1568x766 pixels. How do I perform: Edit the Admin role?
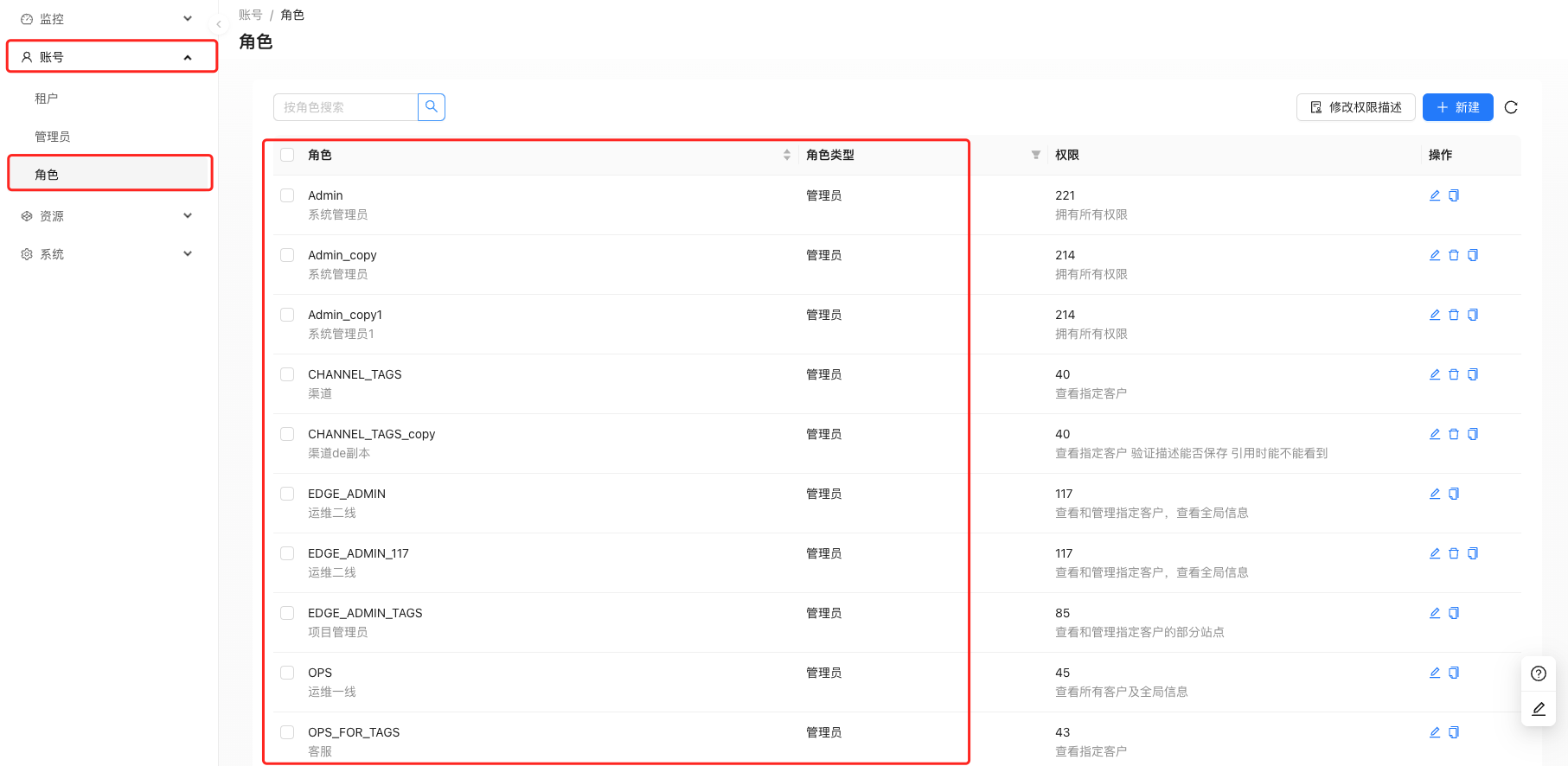(1435, 195)
